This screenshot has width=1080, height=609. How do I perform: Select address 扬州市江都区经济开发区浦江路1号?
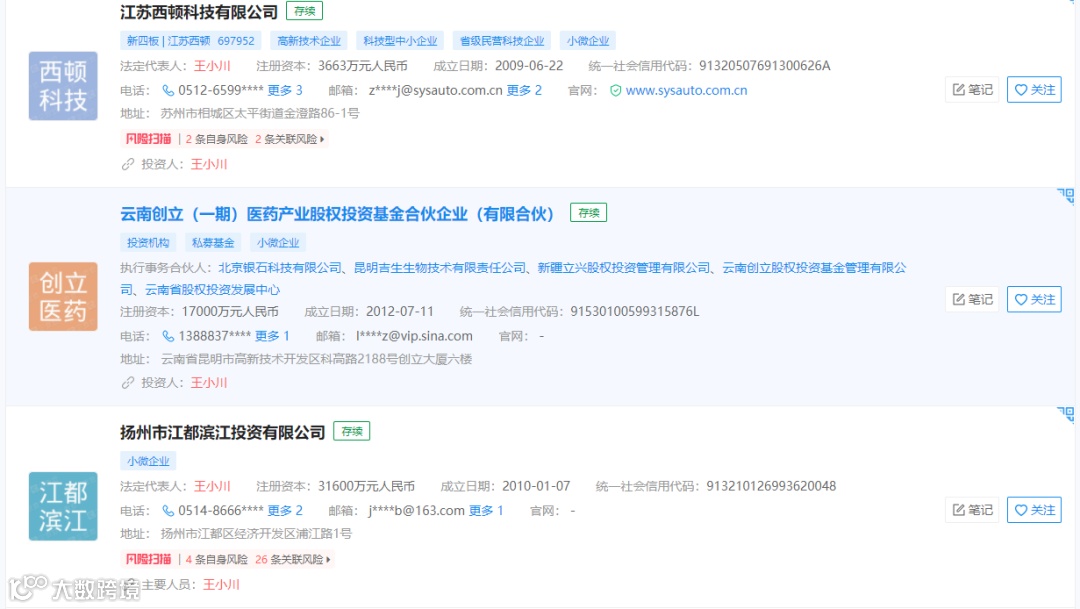pos(256,533)
